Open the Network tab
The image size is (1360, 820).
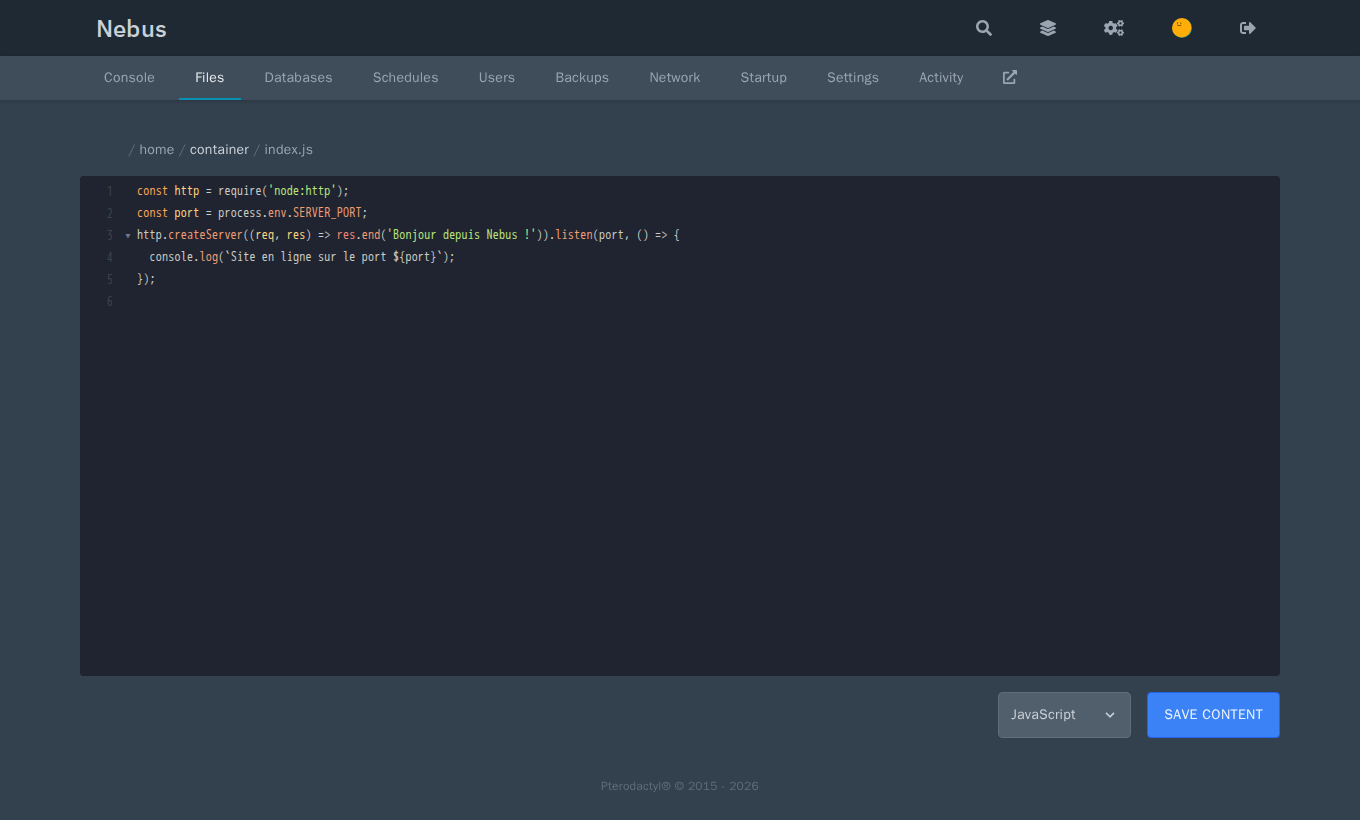675,78
